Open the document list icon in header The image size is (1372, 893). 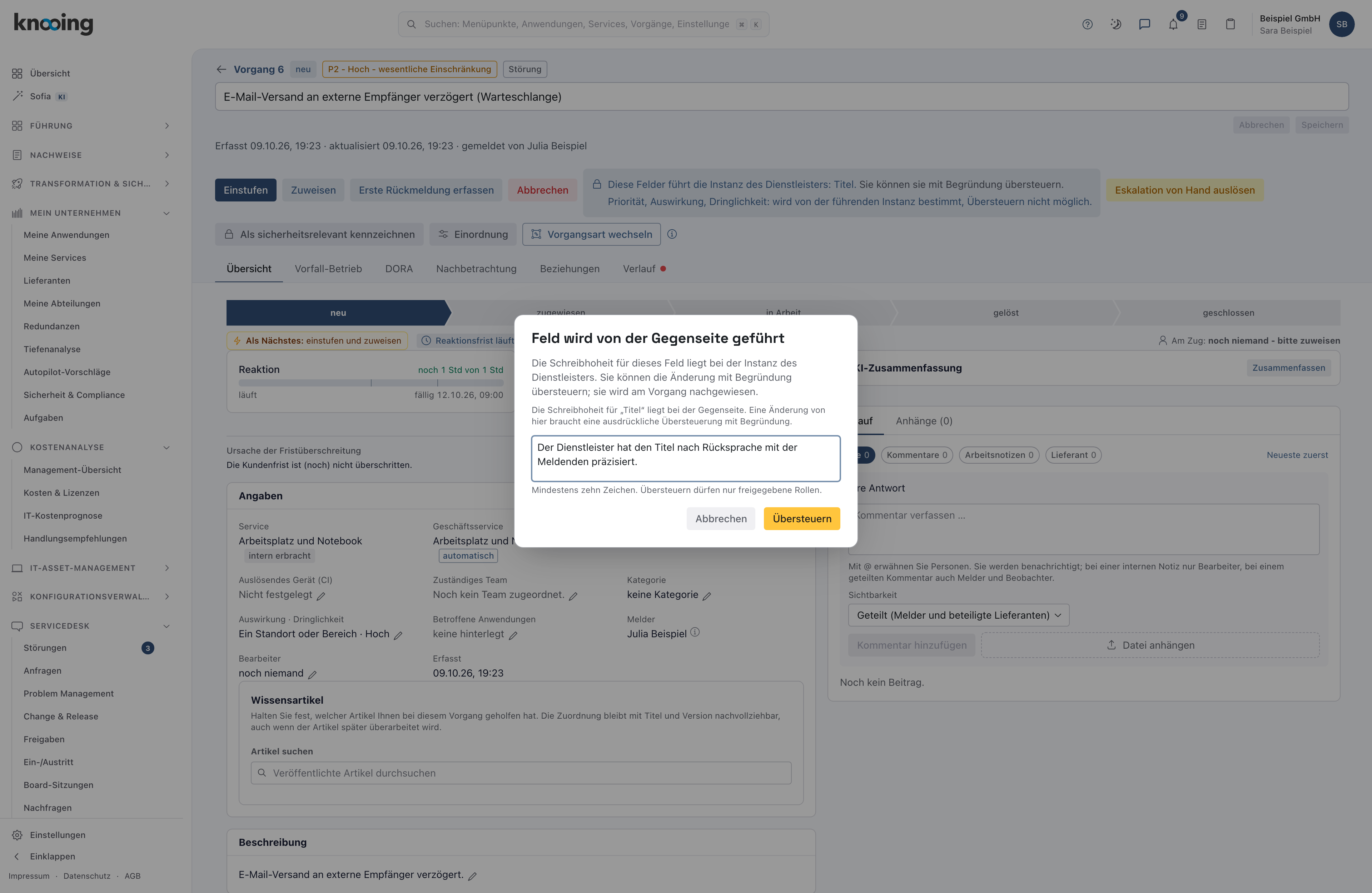[1202, 24]
